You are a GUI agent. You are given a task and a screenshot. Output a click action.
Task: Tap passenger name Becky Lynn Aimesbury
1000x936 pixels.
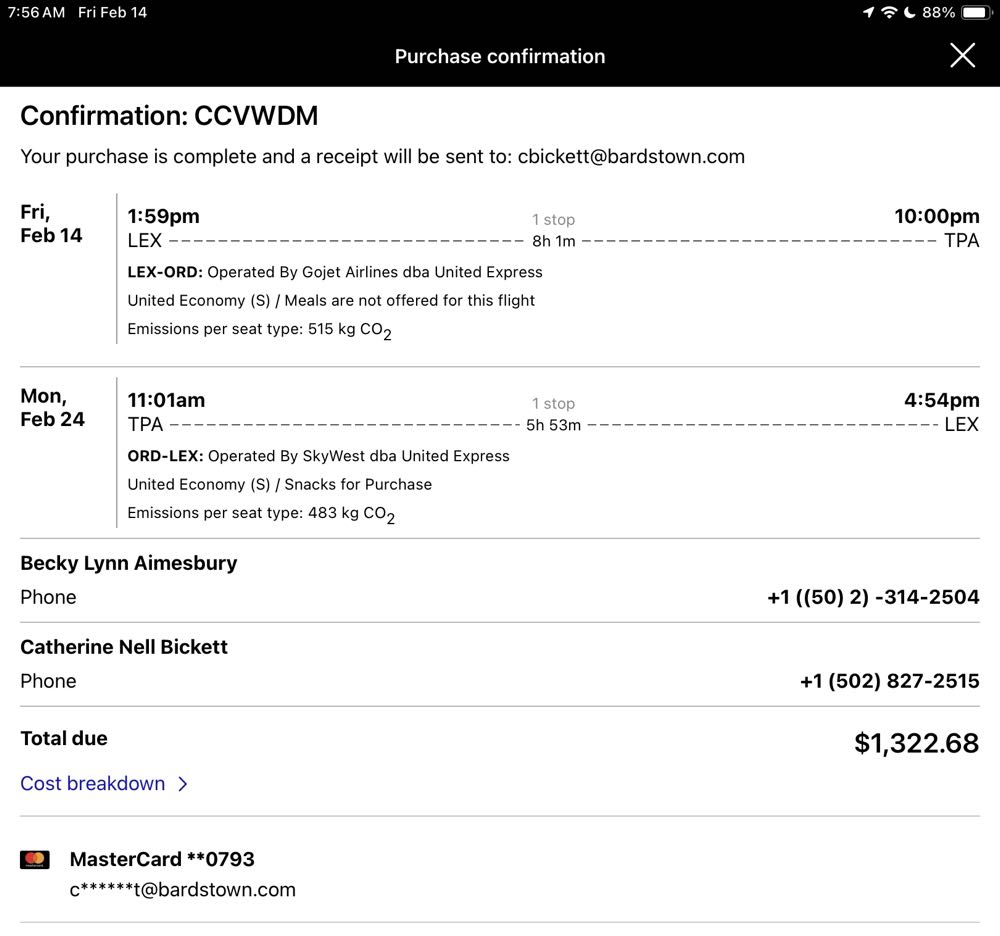coord(129,563)
